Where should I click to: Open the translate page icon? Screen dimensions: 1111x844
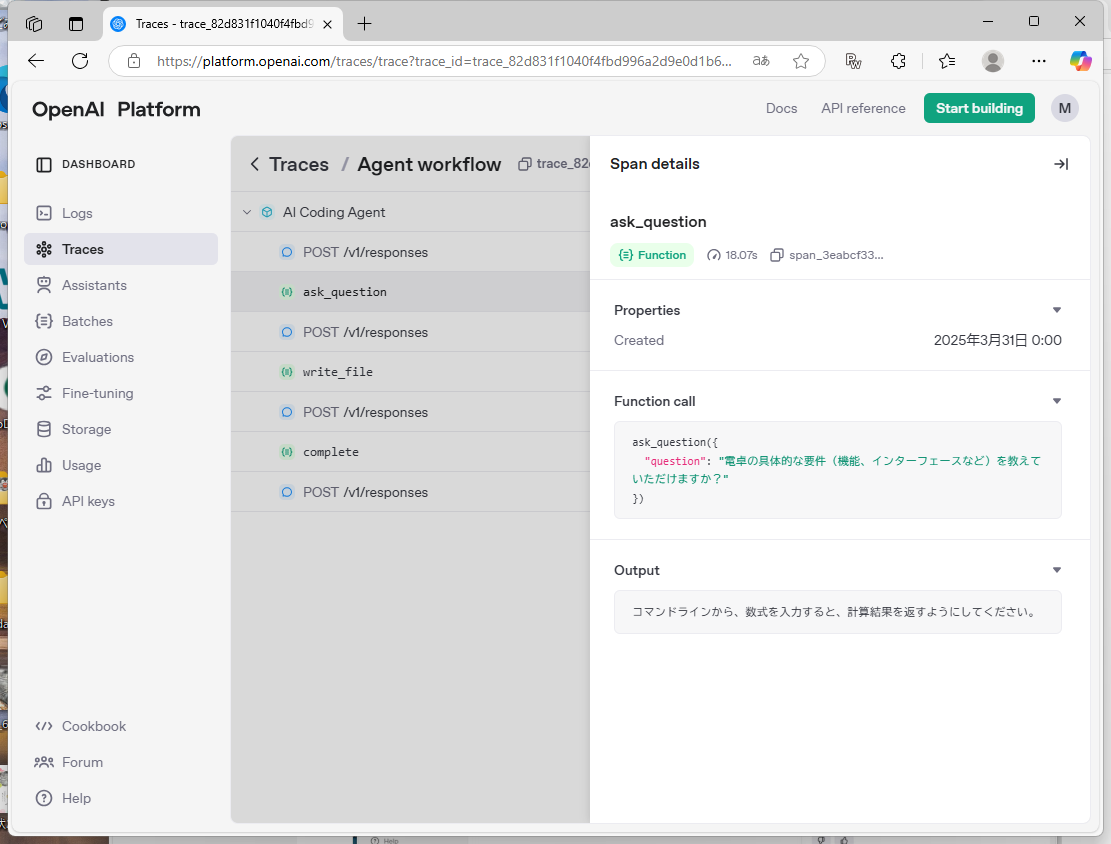coord(761,61)
